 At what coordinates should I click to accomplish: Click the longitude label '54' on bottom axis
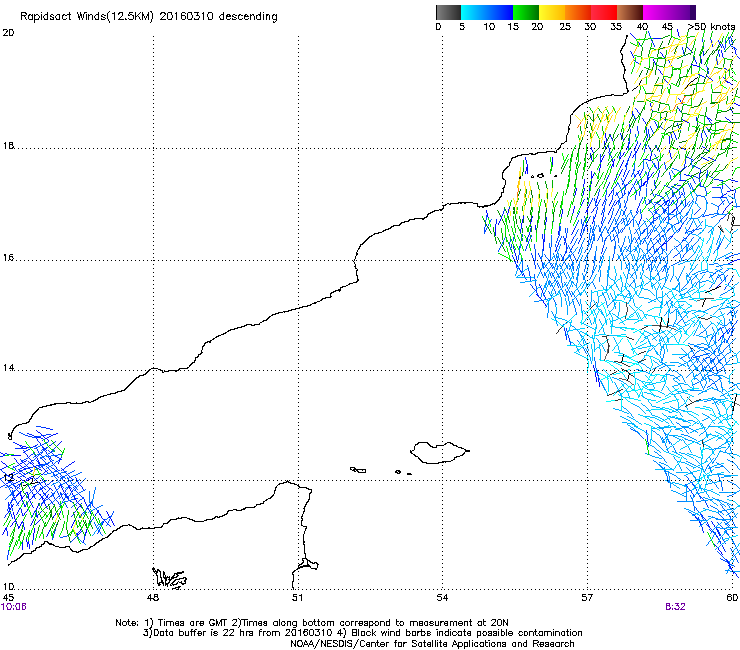pos(442,598)
